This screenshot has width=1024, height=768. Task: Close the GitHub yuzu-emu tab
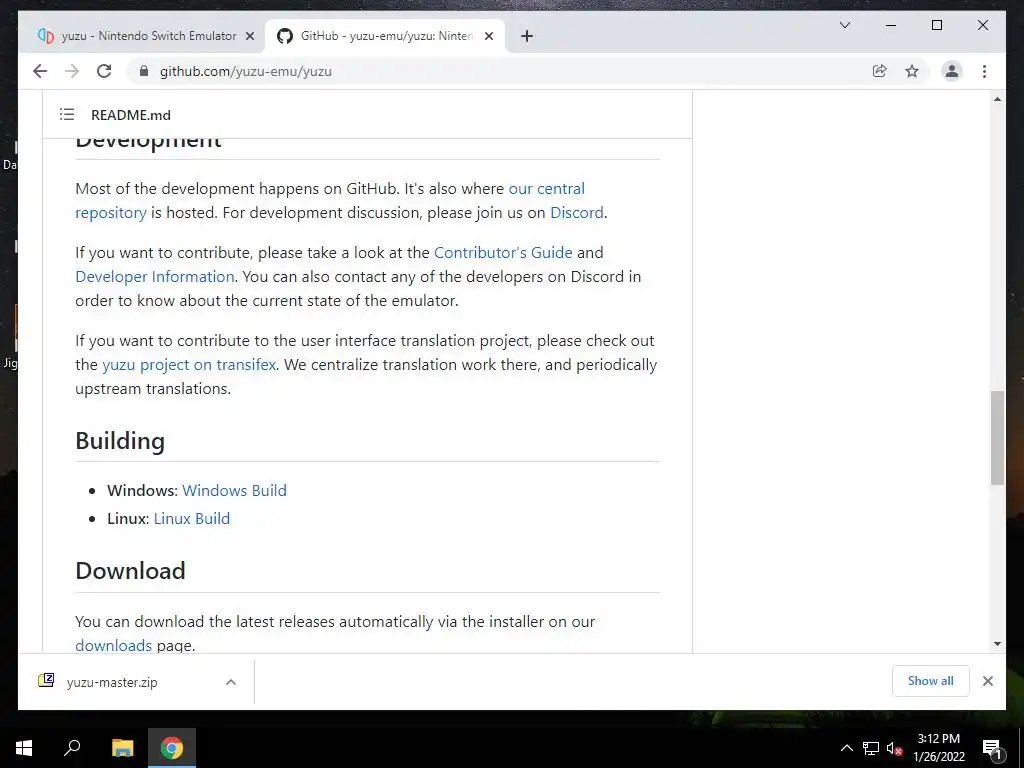(488, 36)
